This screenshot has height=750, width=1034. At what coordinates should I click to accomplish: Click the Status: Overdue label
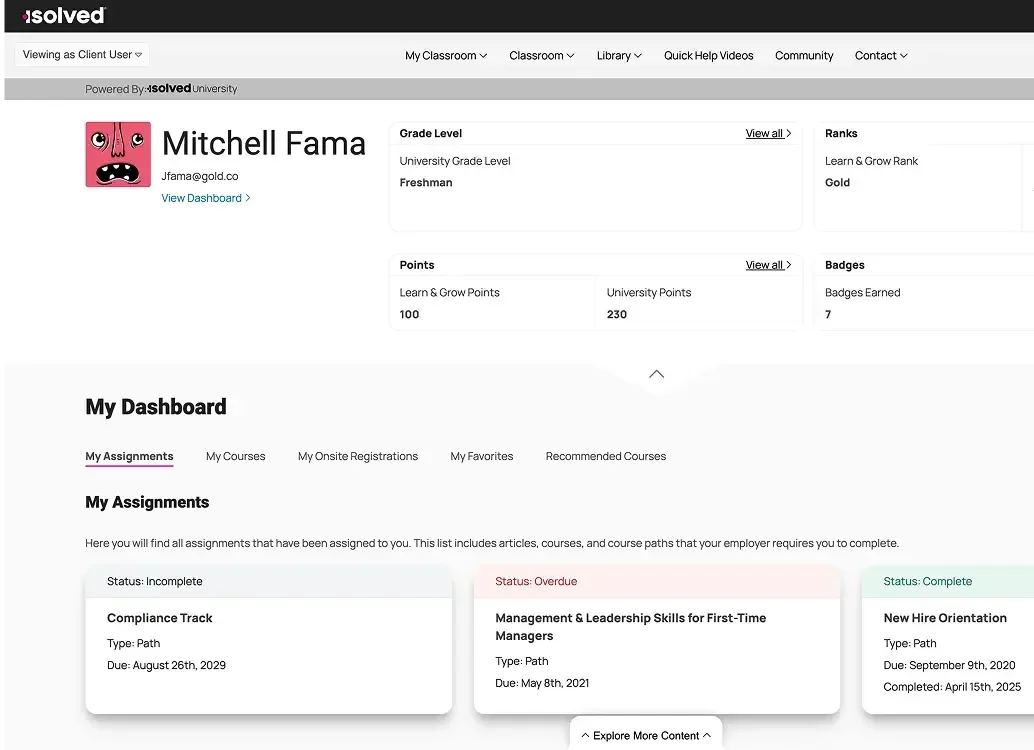(x=536, y=581)
